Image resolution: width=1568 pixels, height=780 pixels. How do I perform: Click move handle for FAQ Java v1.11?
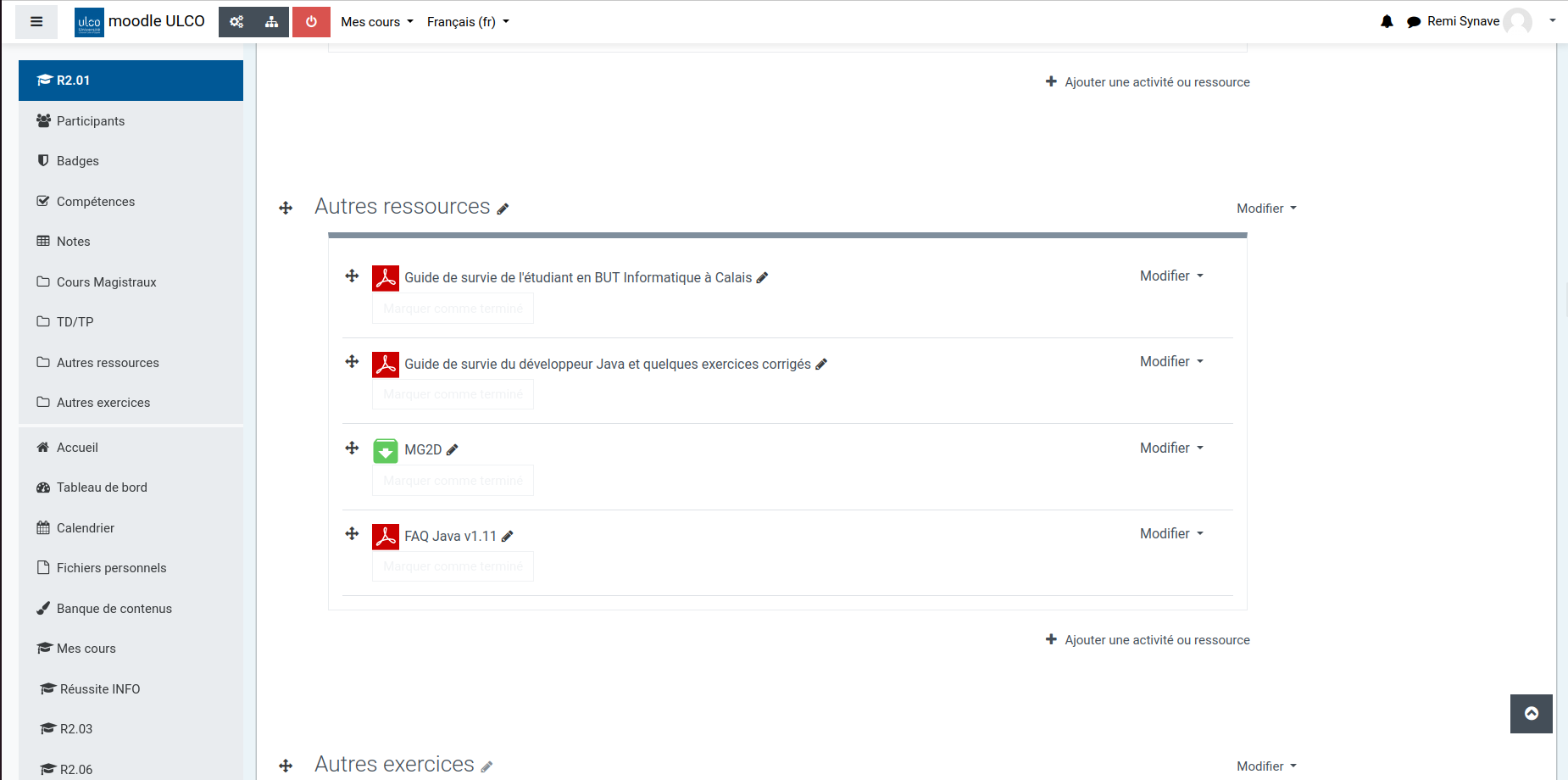352,534
